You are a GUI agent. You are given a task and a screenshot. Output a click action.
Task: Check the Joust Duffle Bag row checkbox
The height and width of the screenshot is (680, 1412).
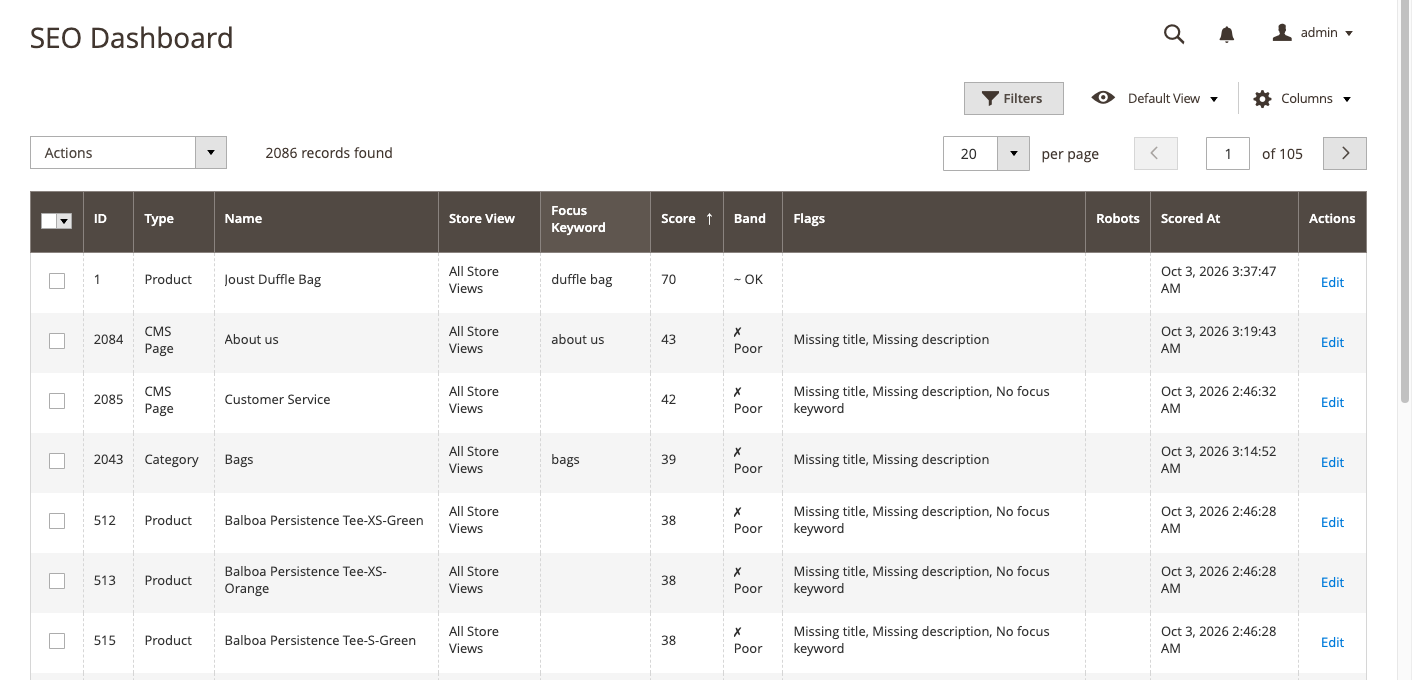coord(57,281)
